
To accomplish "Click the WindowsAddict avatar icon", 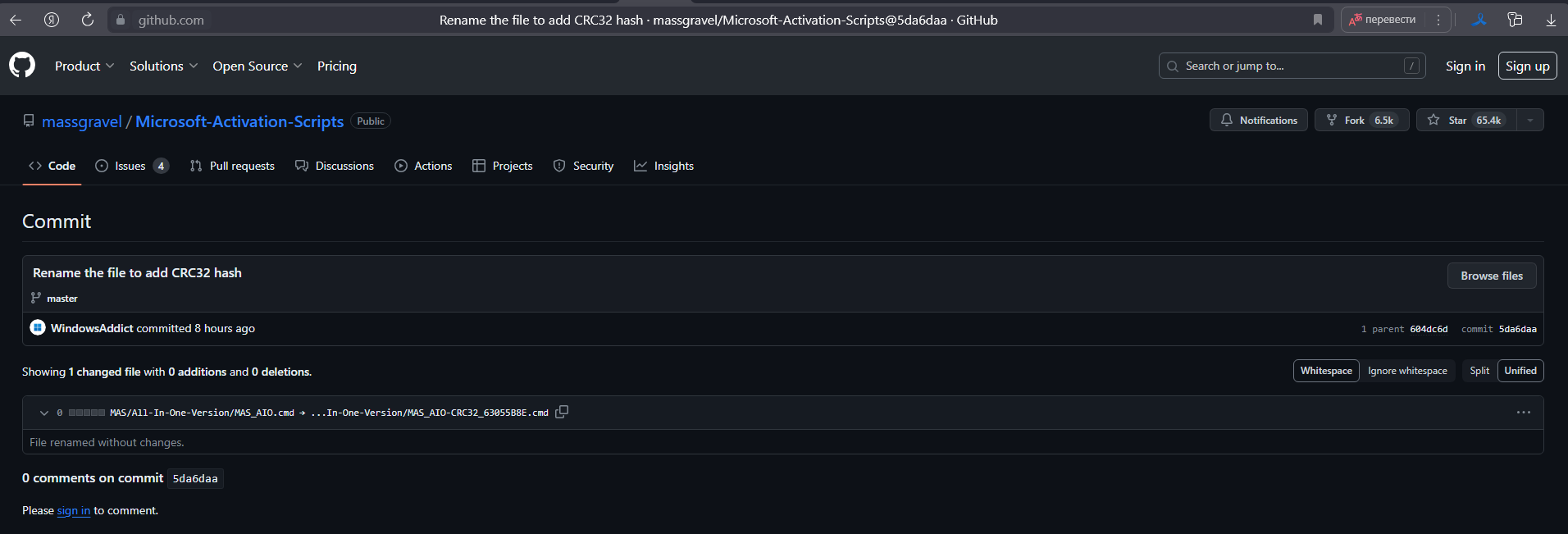I will 38,328.
